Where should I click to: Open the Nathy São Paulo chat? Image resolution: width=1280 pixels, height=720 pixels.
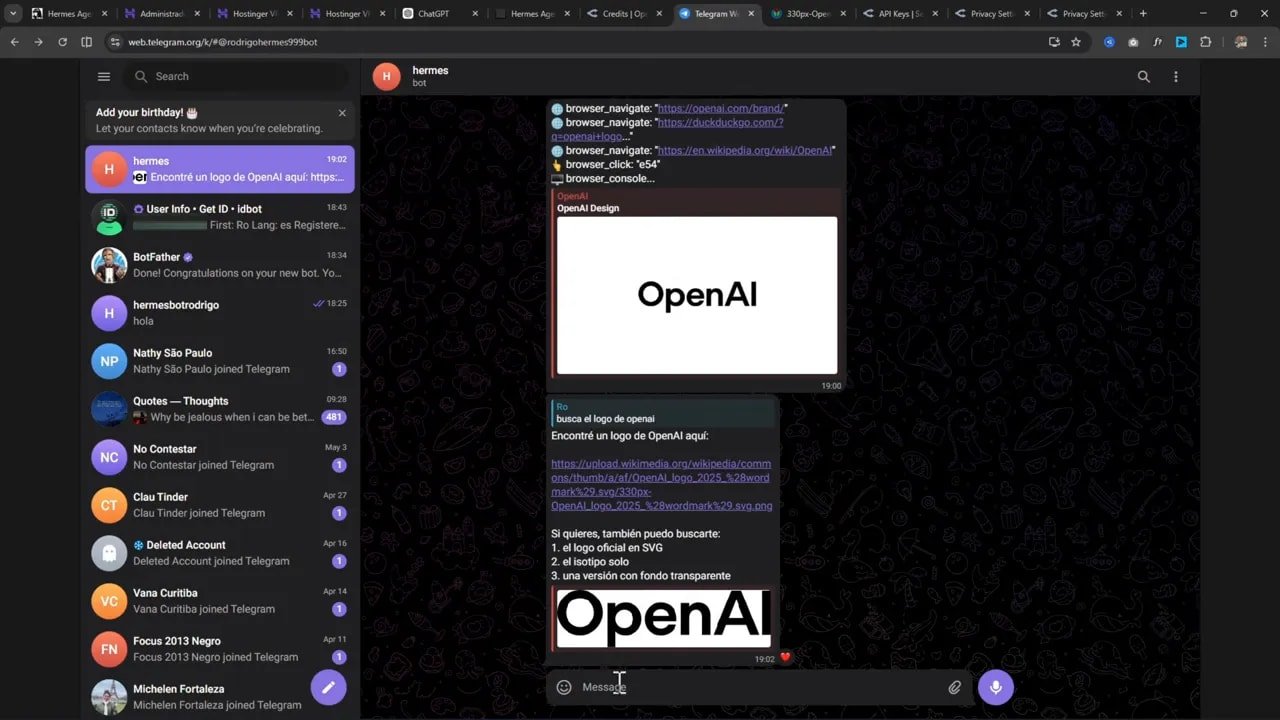click(x=220, y=361)
